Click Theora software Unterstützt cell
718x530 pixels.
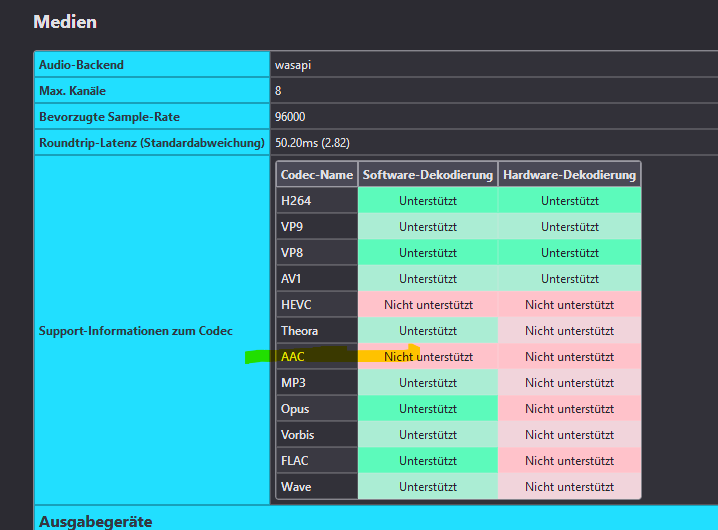tap(428, 331)
